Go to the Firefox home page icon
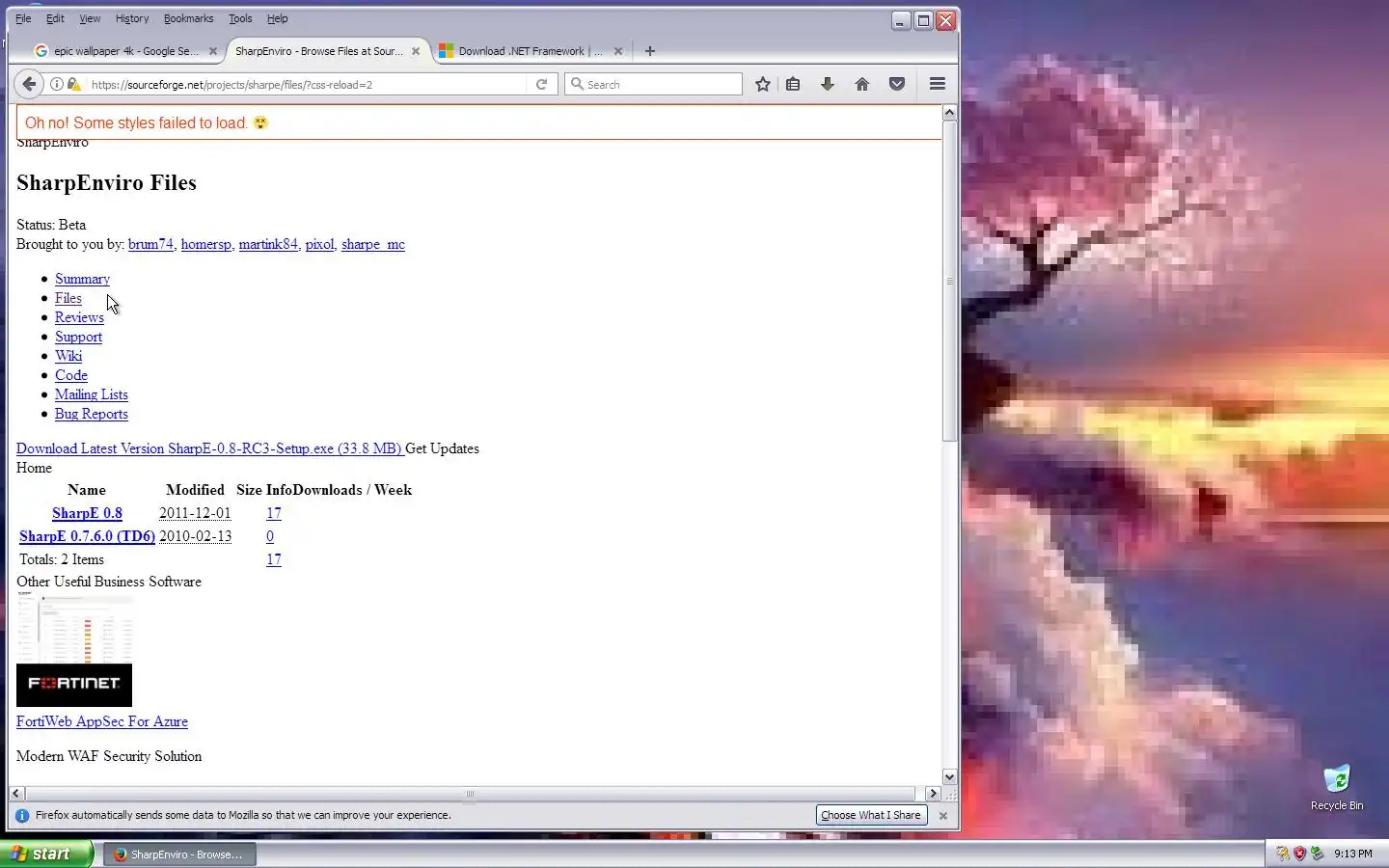The width and height of the screenshot is (1389, 868). (862, 84)
